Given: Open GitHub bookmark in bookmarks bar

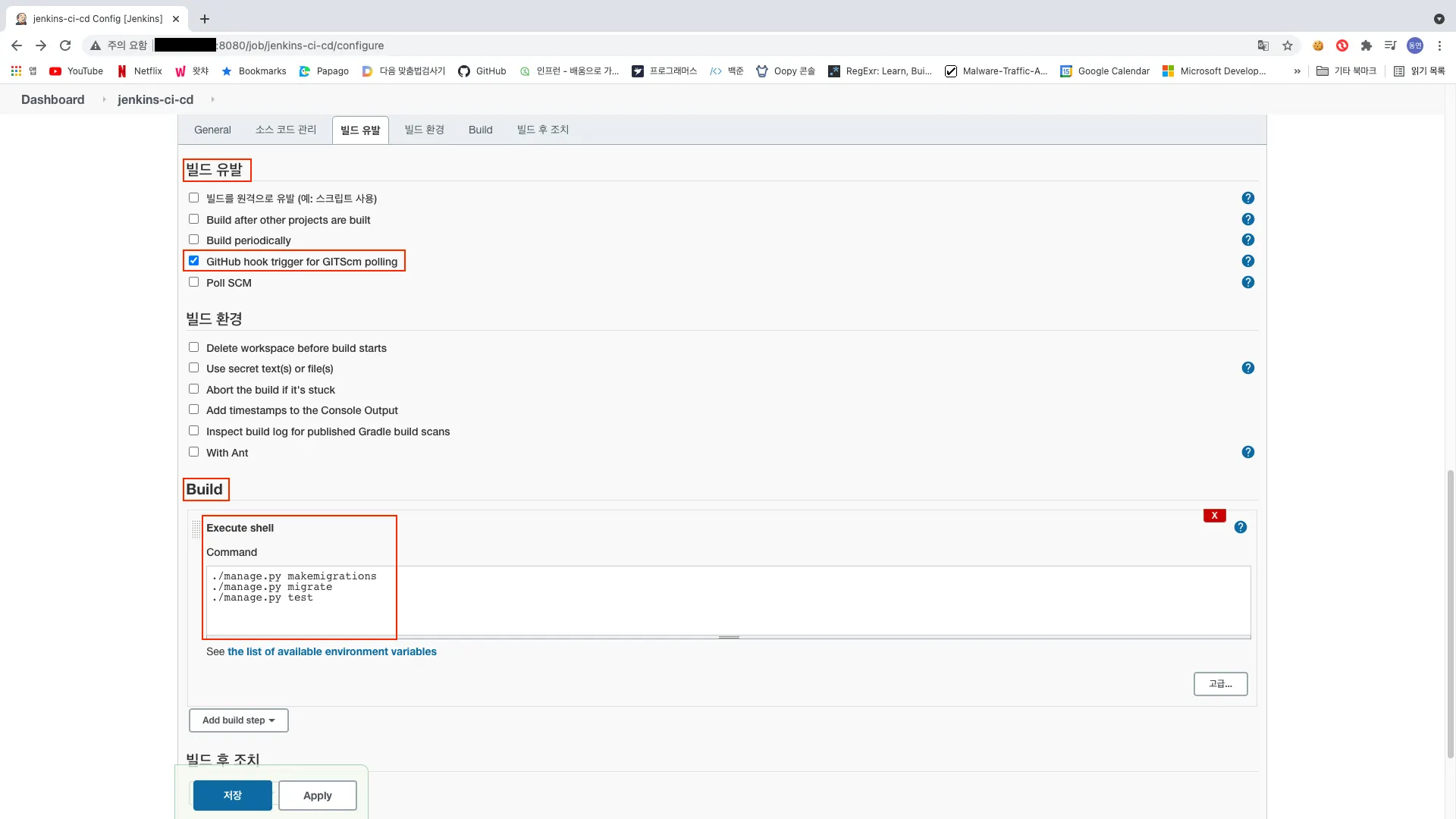Looking at the screenshot, I should pos(482,71).
